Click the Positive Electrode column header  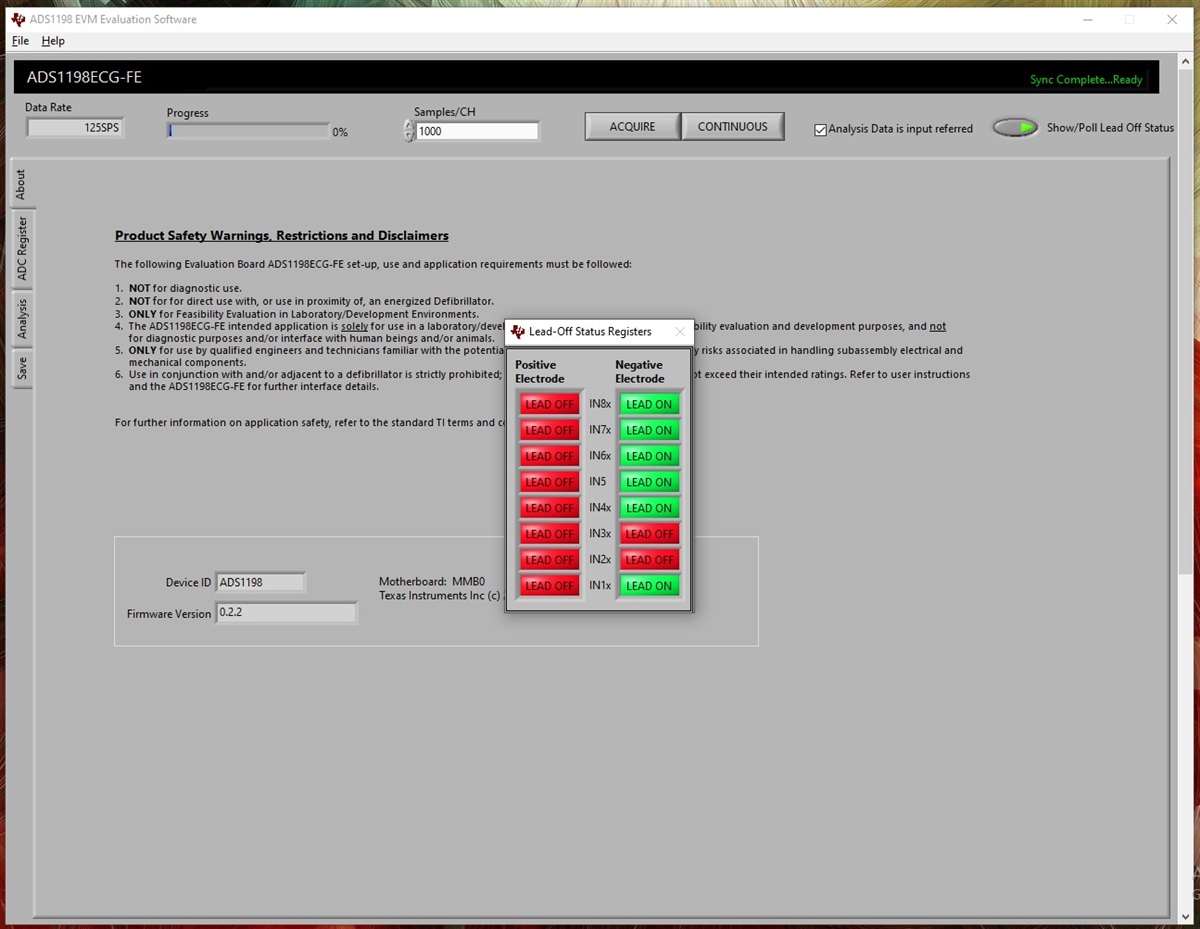pyautogui.click(x=540, y=372)
